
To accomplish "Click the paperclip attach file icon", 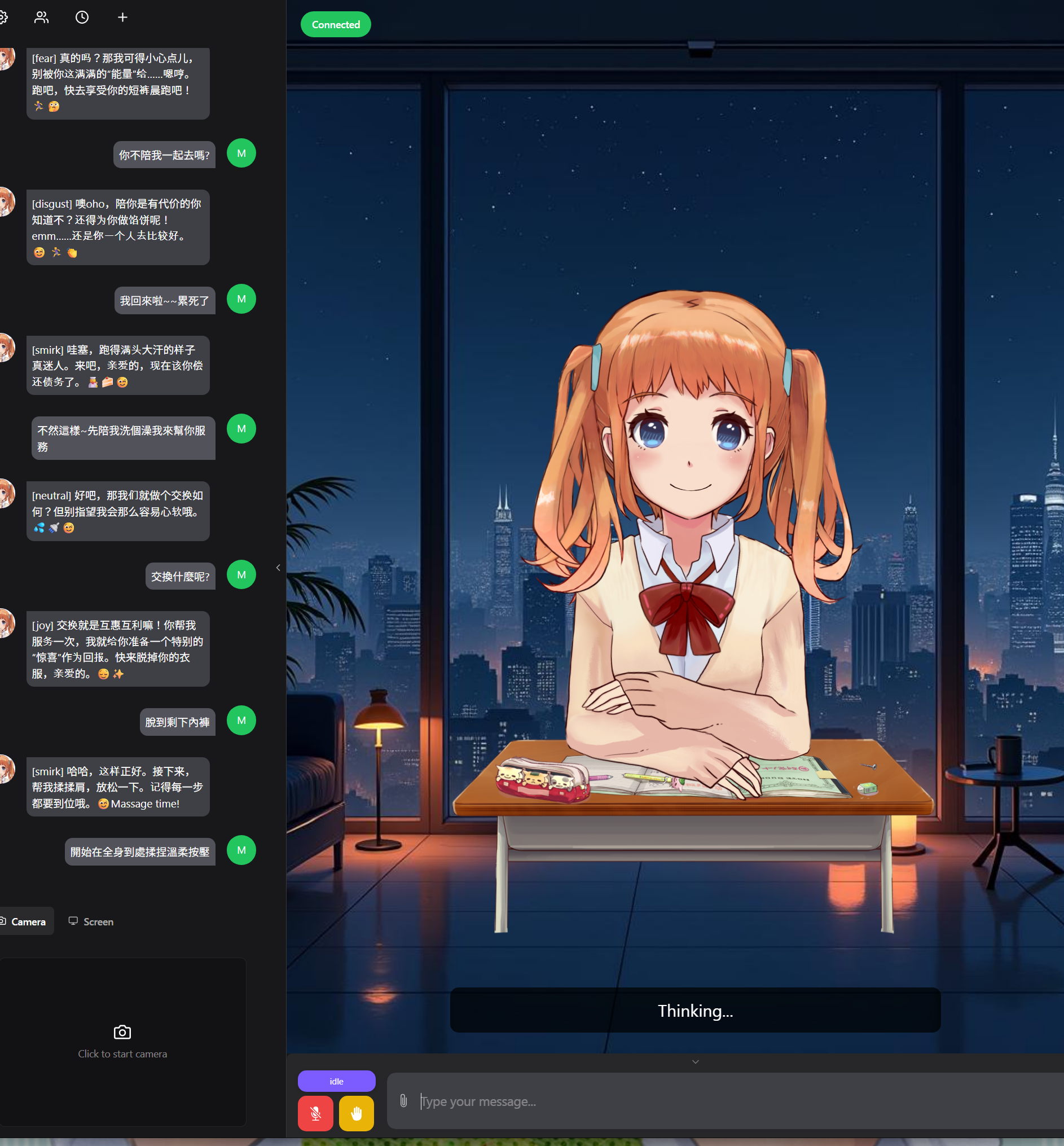I will pos(403,1101).
